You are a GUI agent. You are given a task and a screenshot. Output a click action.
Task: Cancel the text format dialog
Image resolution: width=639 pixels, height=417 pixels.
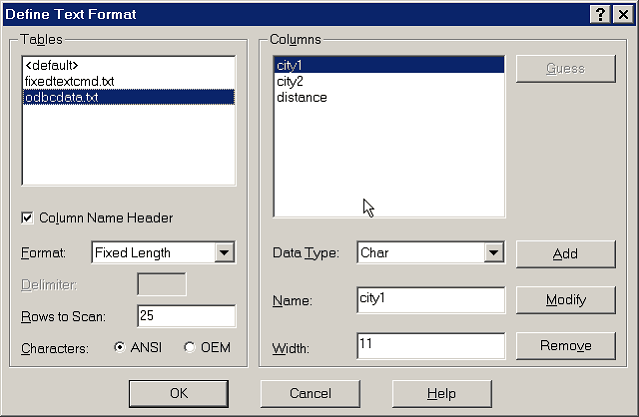point(310,393)
